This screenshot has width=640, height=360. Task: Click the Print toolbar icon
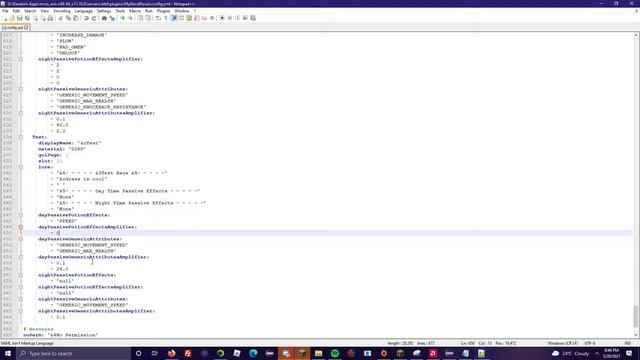point(50,18)
